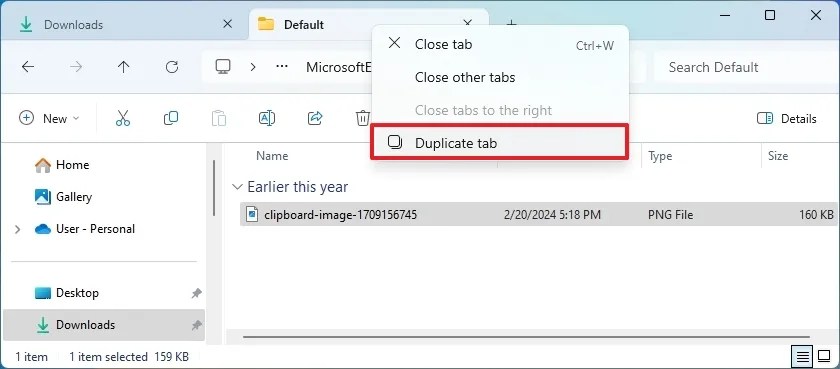Show hidden path via ellipsis button

tap(282, 67)
